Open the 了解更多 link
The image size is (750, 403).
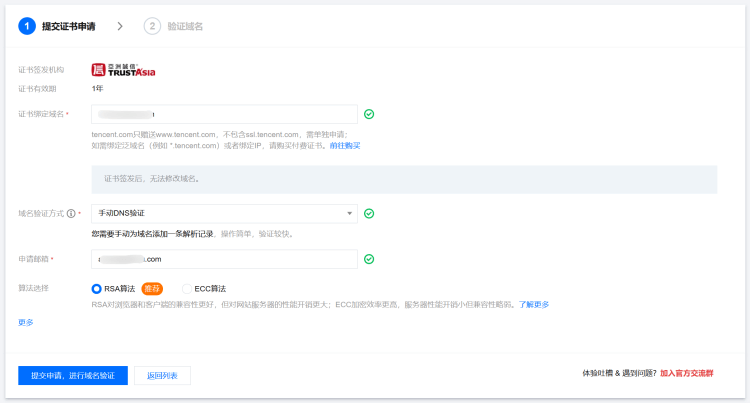click(x=534, y=305)
